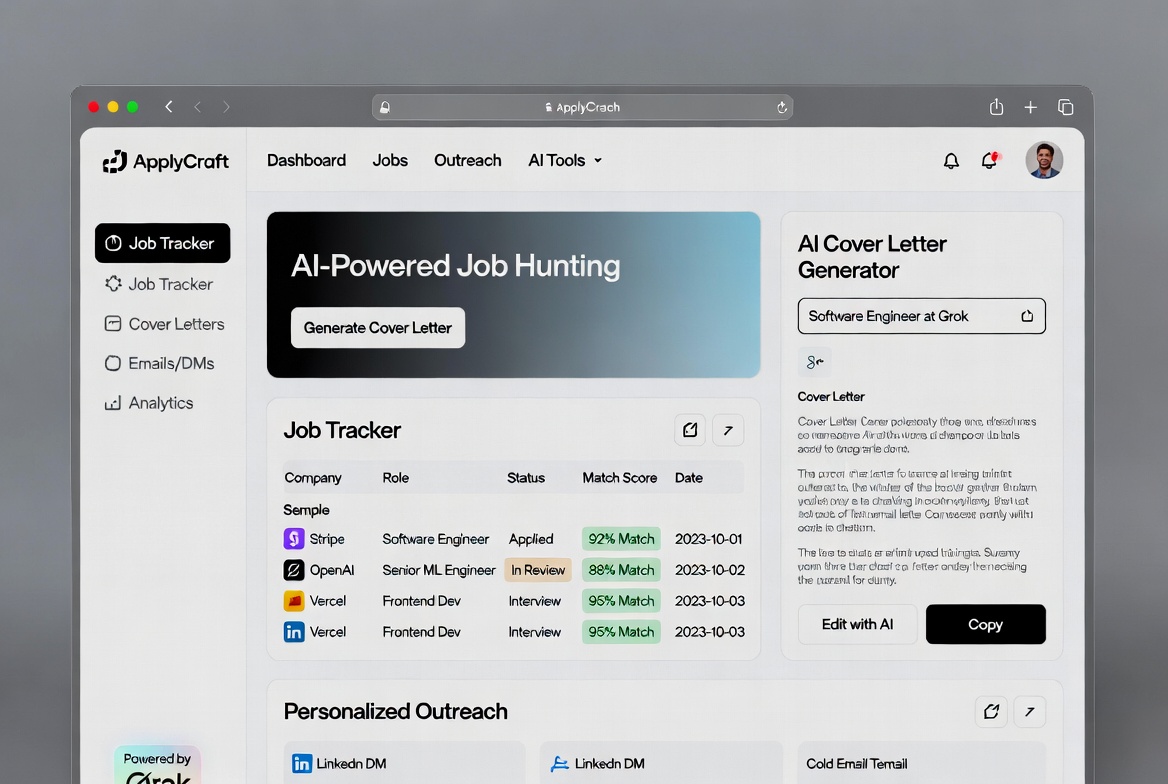
Task: Select the highlighted Job Tracker sidebar item
Action: click(x=162, y=243)
